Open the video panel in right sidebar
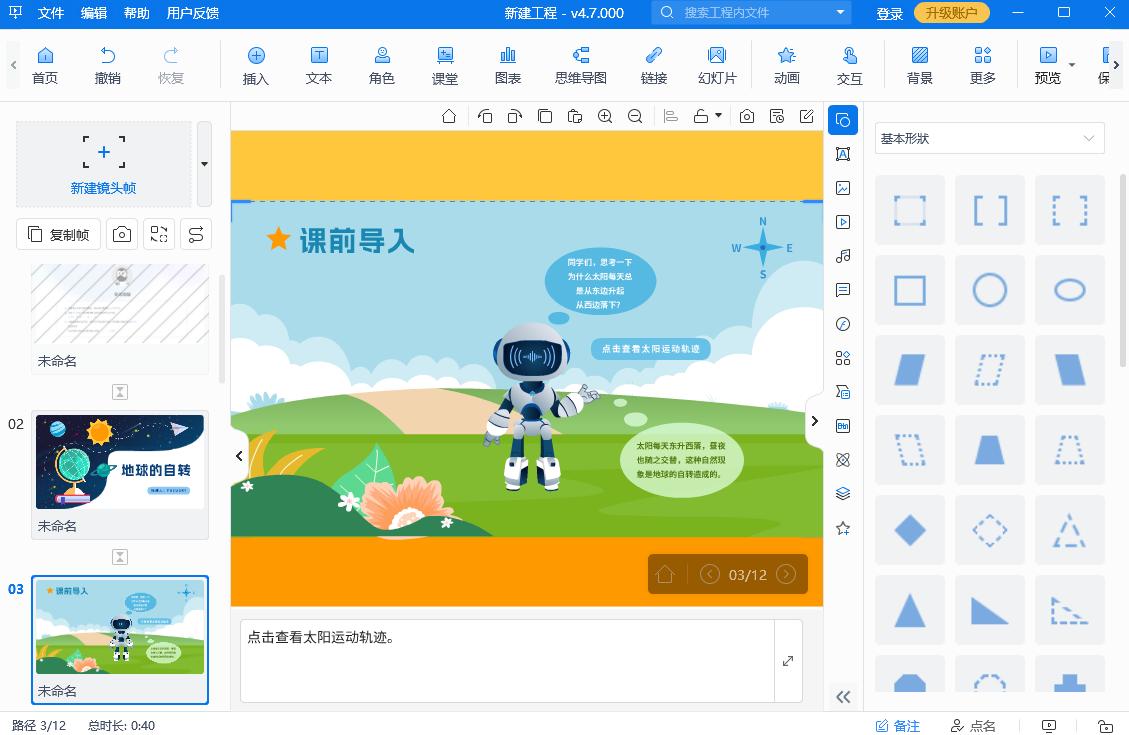This screenshot has height=735, width=1129. click(843, 222)
